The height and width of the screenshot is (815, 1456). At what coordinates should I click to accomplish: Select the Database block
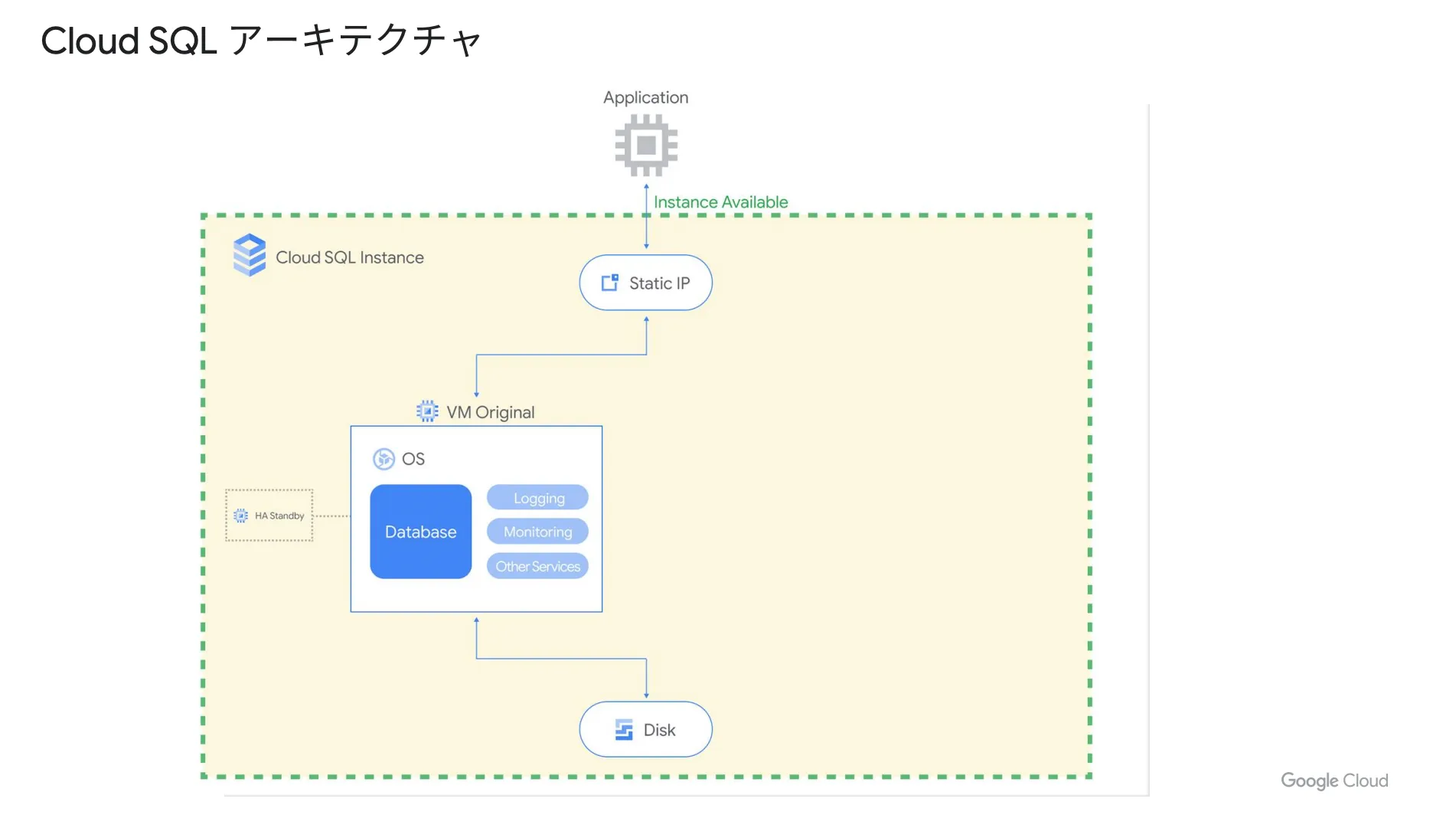point(421,532)
